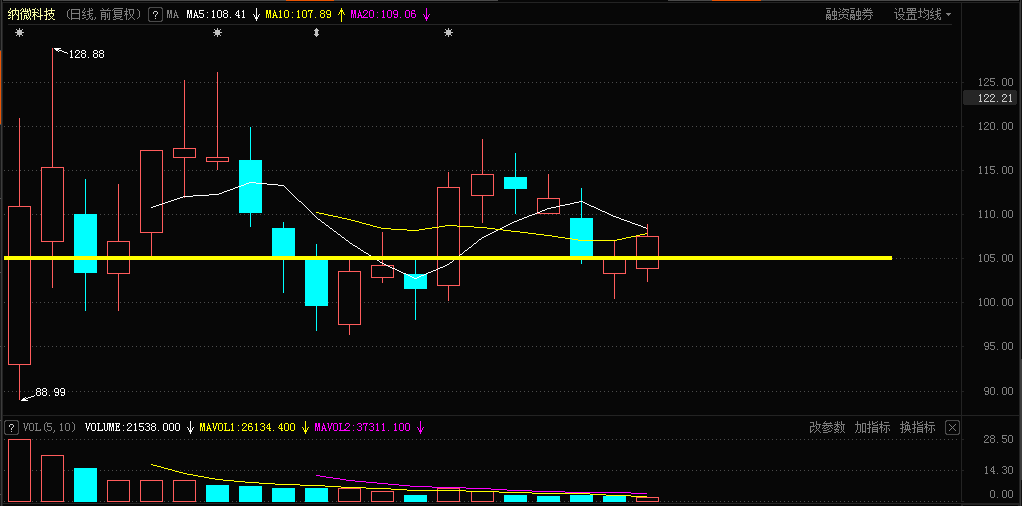The width and height of the screenshot is (1022, 506).
Task: Close the volume indicator panel
Action: (x=952, y=427)
